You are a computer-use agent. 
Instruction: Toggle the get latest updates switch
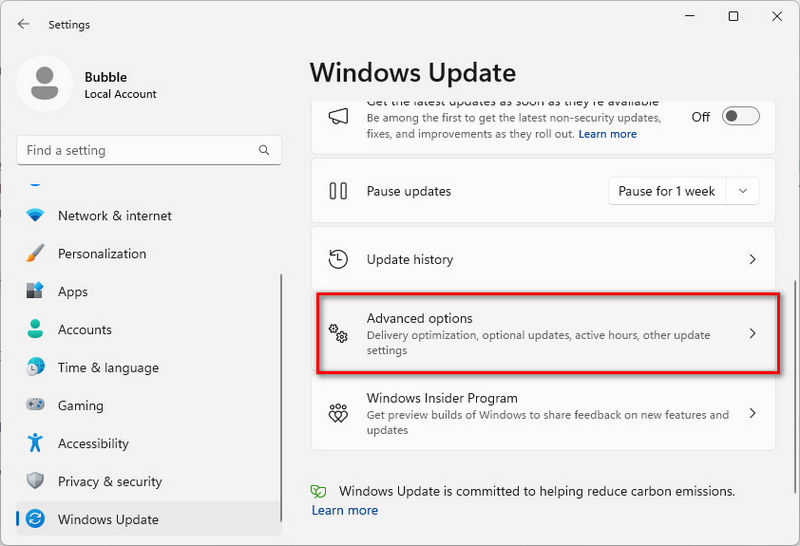coord(741,116)
